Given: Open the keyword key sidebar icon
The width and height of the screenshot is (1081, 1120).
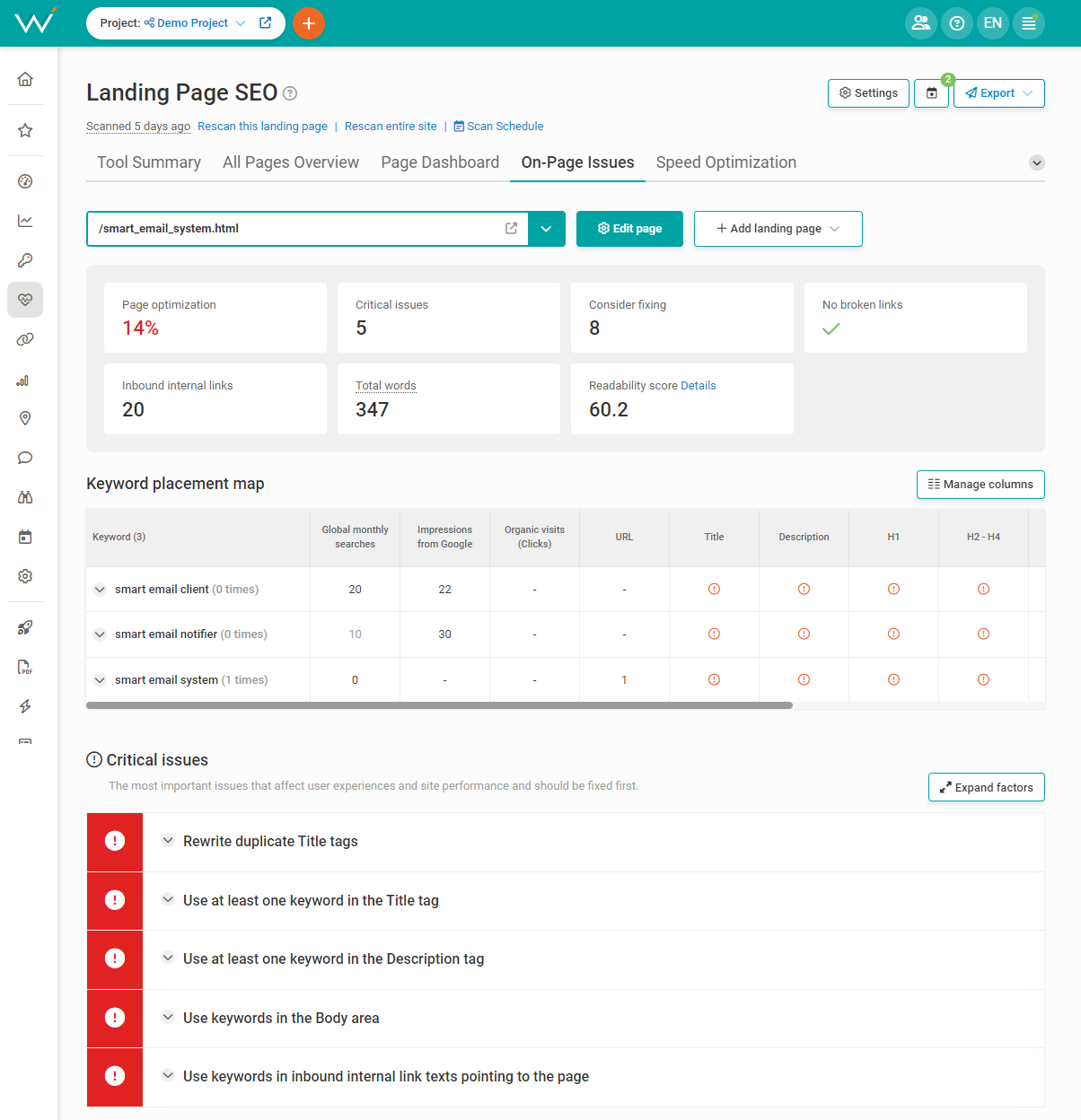Looking at the screenshot, I should click(x=25, y=260).
